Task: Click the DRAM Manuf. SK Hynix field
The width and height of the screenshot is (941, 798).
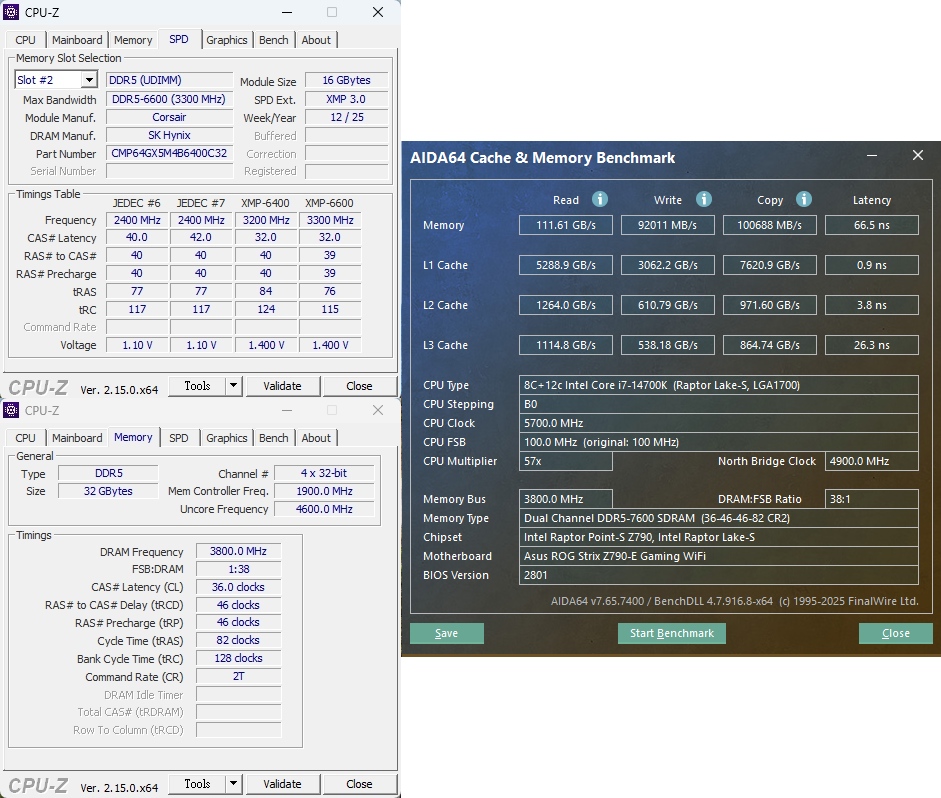Action: [x=169, y=135]
